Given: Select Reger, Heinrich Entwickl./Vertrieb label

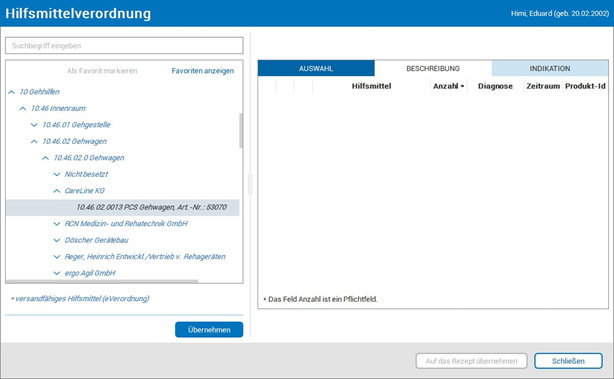Looking at the screenshot, I should [x=145, y=256].
